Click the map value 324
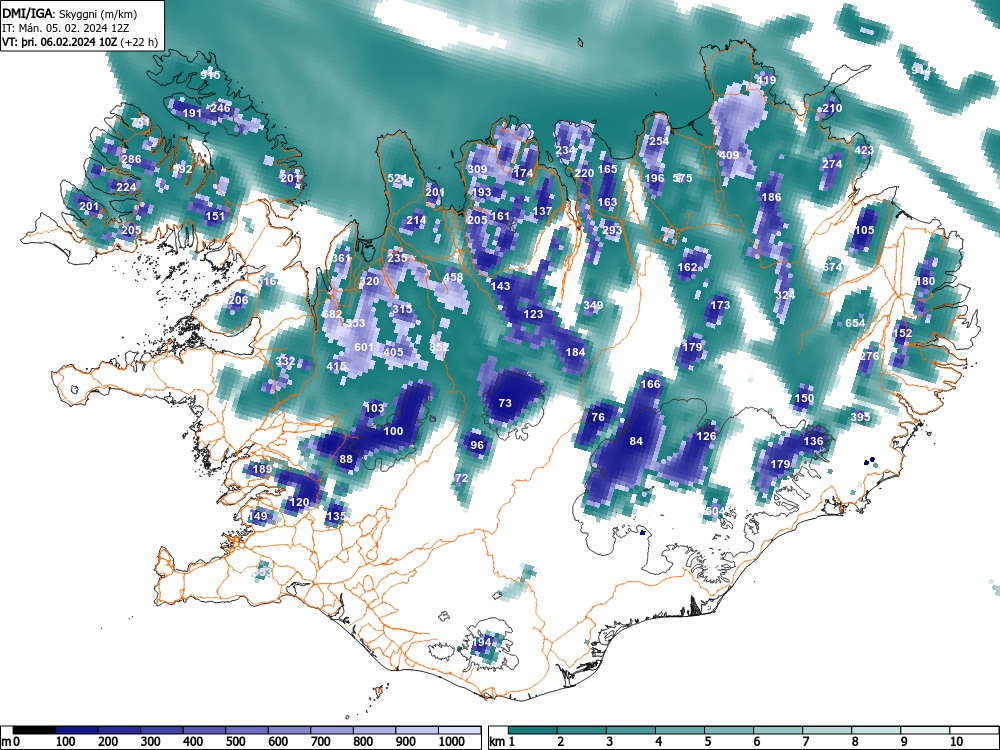The height and width of the screenshot is (750, 1000). coord(785,295)
